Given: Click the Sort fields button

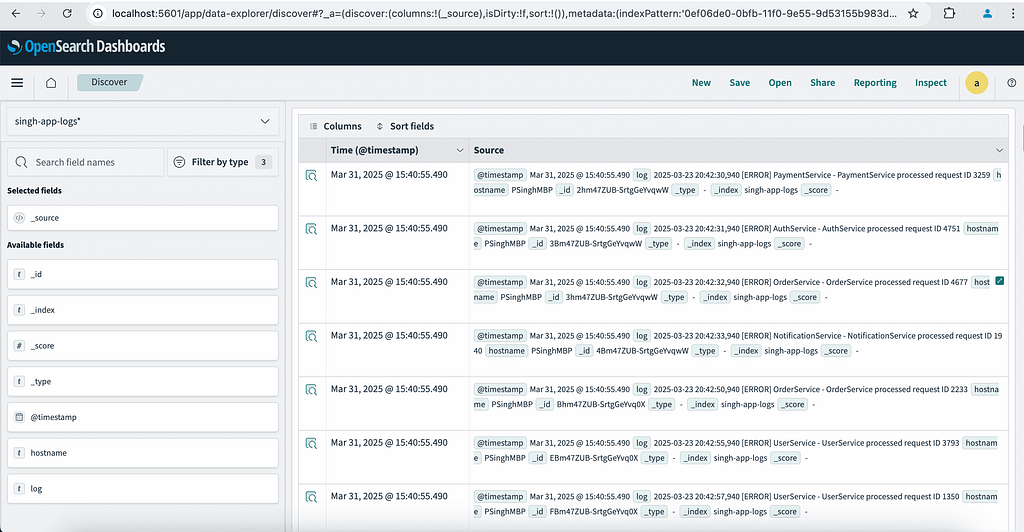Looking at the screenshot, I should (405, 126).
